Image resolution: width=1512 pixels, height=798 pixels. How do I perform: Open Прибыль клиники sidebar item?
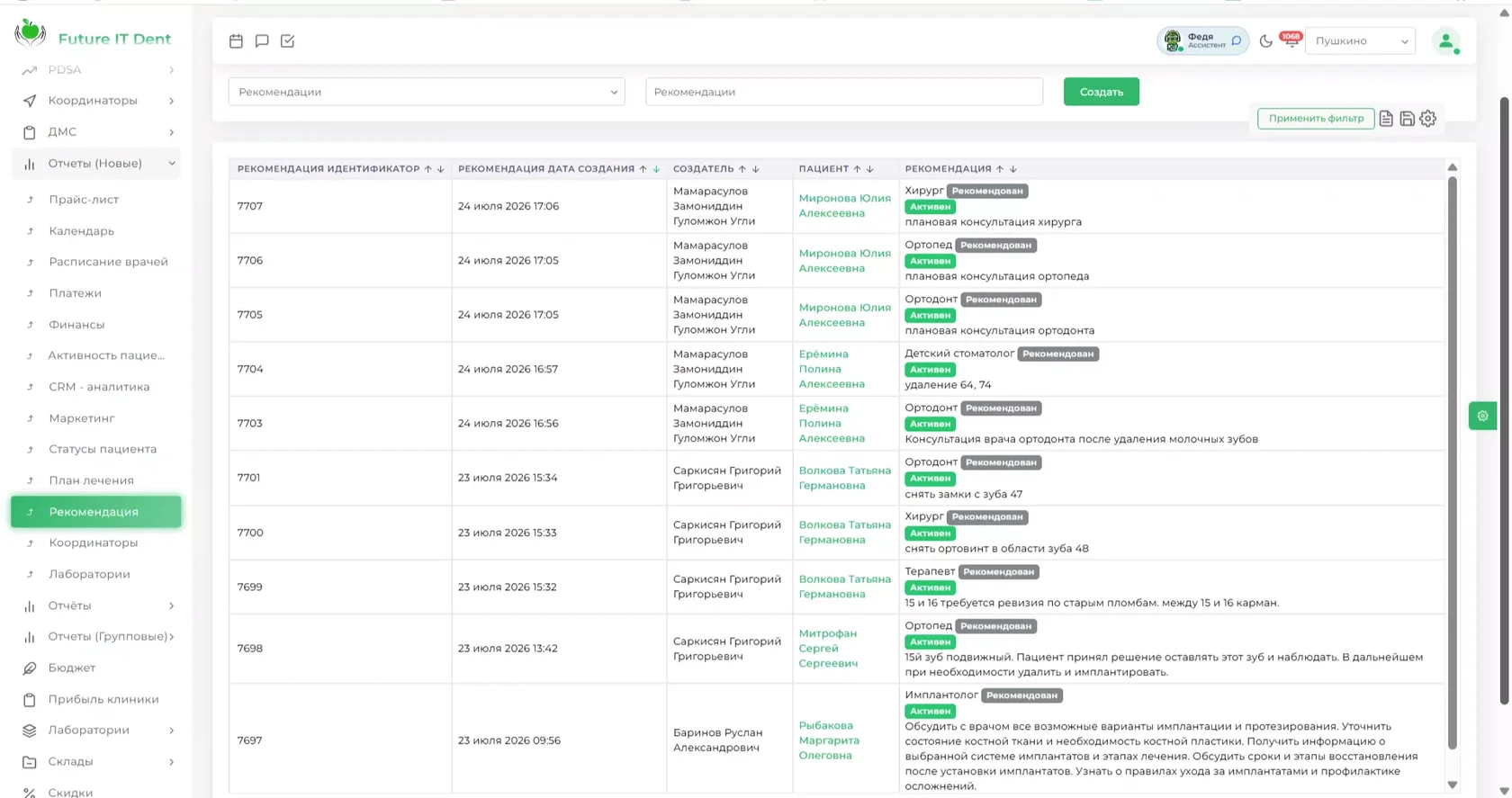(x=103, y=700)
